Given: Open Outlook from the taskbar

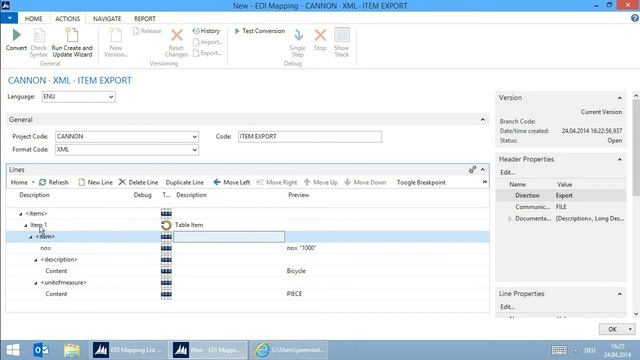Looking at the screenshot, I should [41, 350].
